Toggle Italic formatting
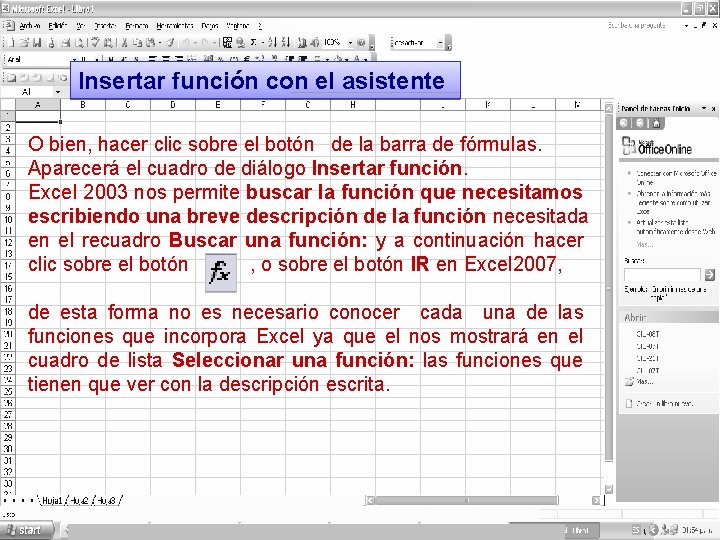The height and width of the screenshot is (540, 720). coord(124,59)
